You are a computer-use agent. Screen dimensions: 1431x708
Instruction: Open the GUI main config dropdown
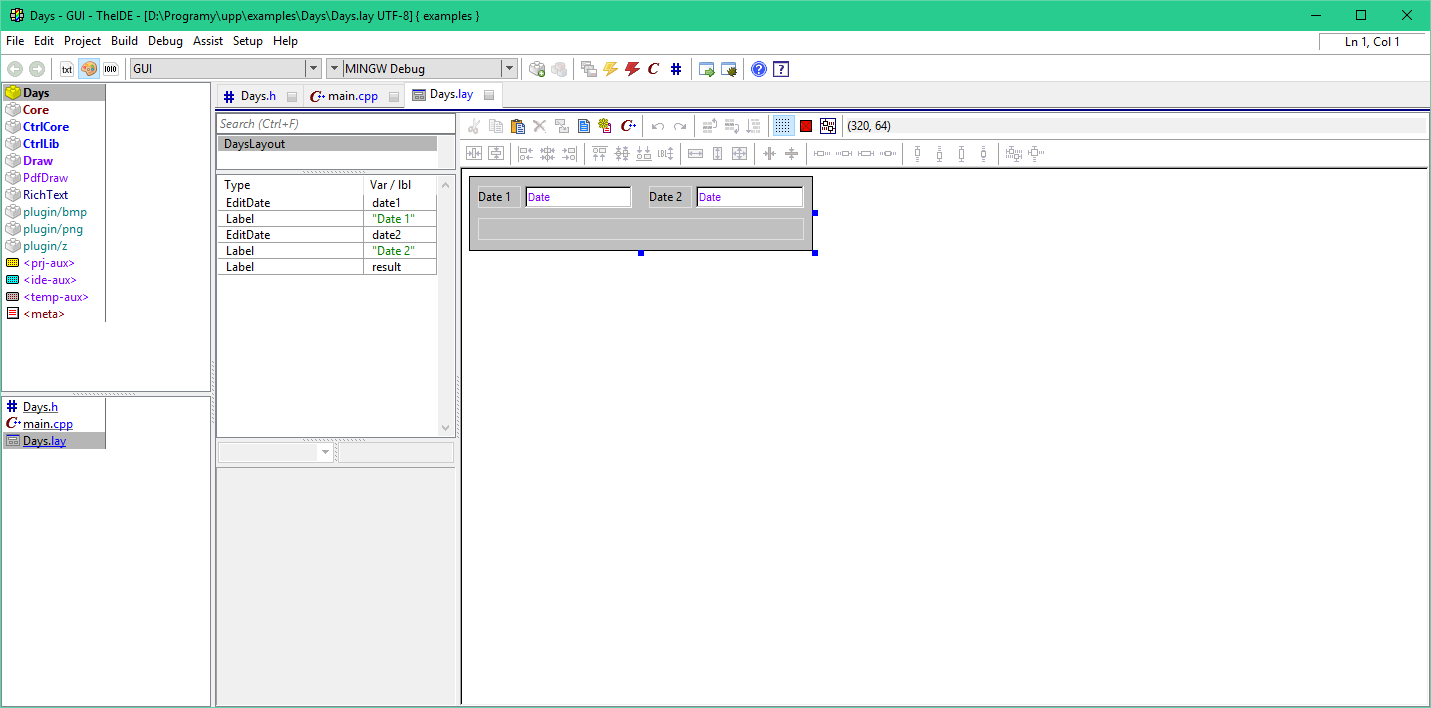point(311,69)
